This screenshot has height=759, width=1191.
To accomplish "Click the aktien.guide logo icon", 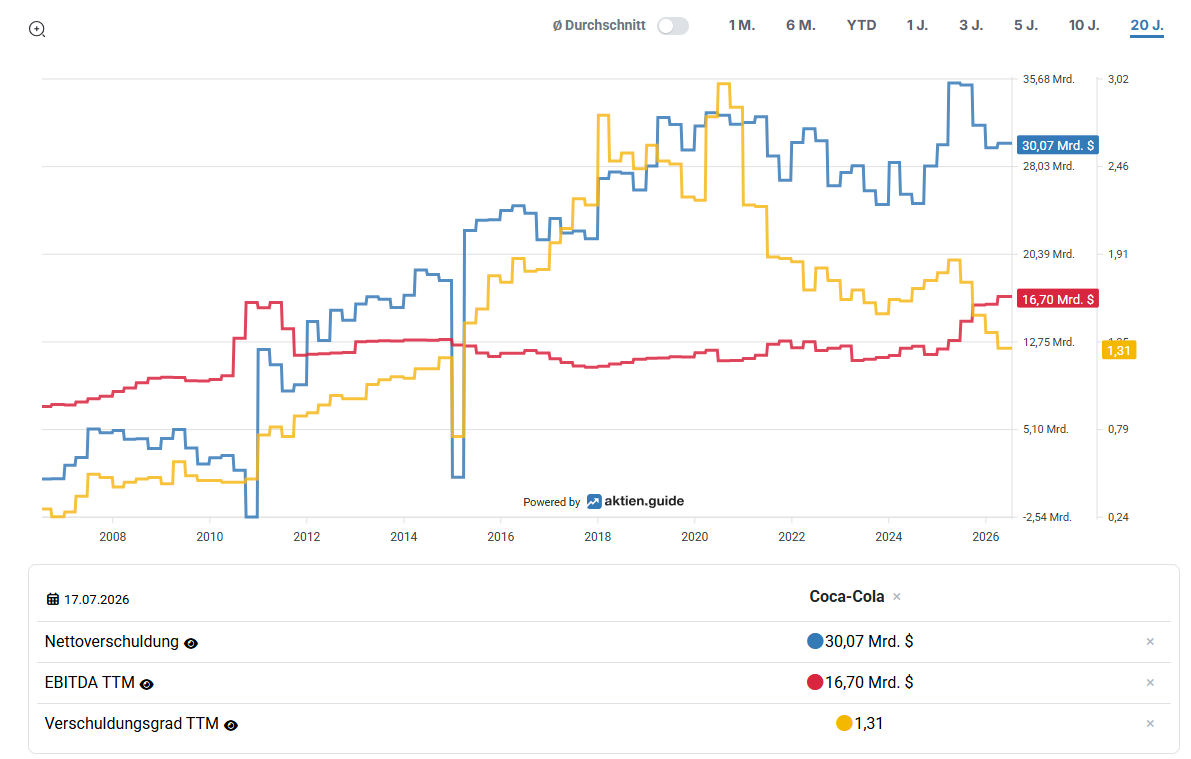I will coord(594,501).
